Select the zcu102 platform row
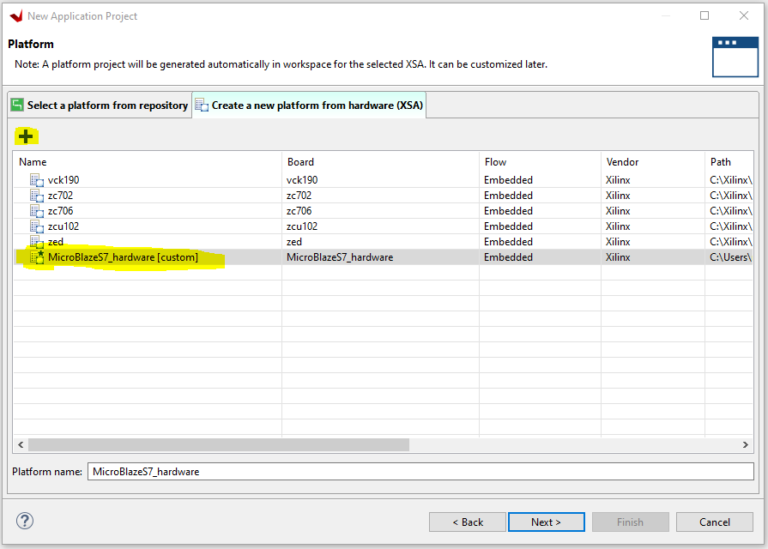The width and height of the screenshot is (768, 549). (384, 226)
